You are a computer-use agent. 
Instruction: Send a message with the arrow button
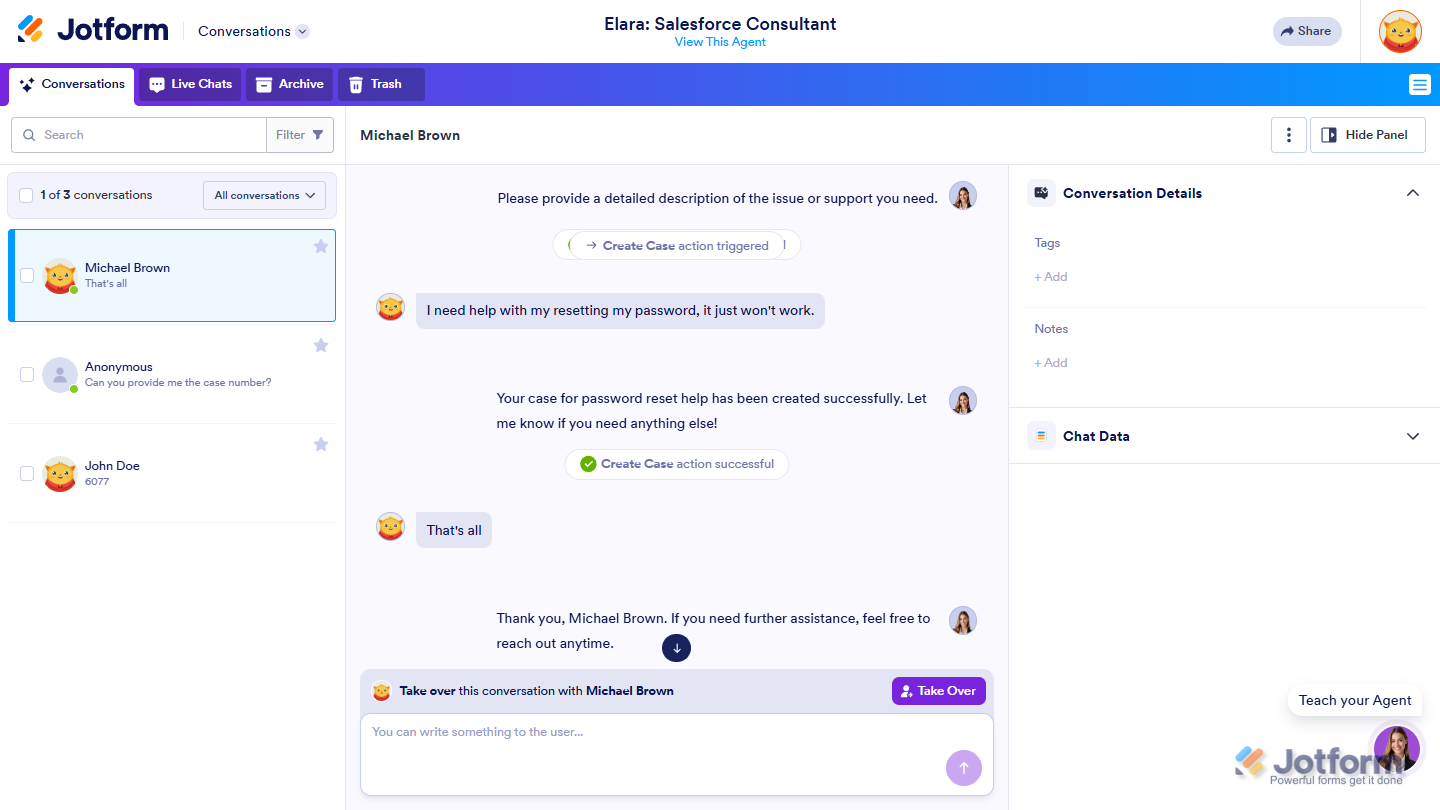(963, 767)
